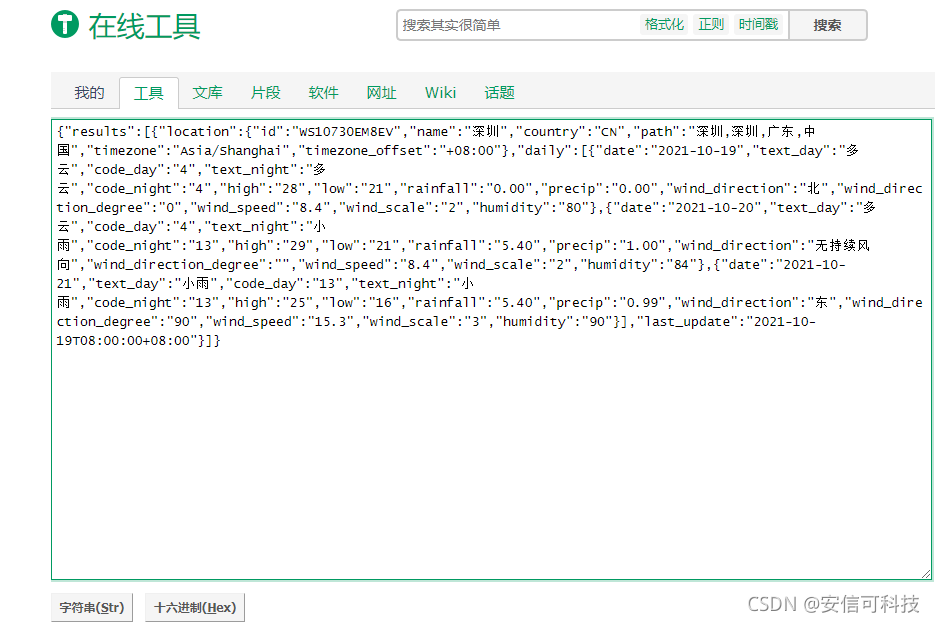The width and height of the screenshot is (935, 622).
Task: Open the 文库 tab
Action: 208,92
